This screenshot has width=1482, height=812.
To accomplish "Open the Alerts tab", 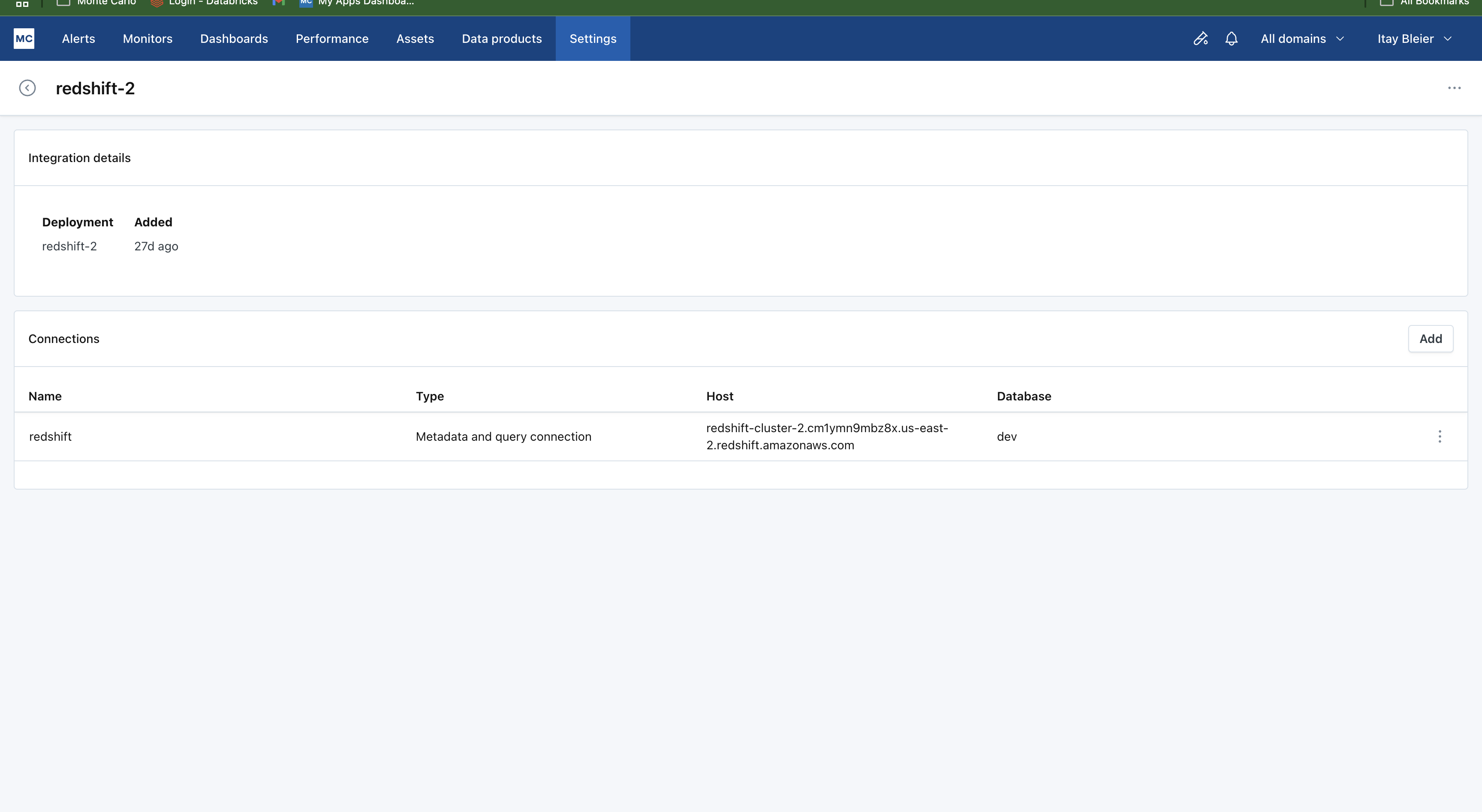I will (x=78, y=39).
